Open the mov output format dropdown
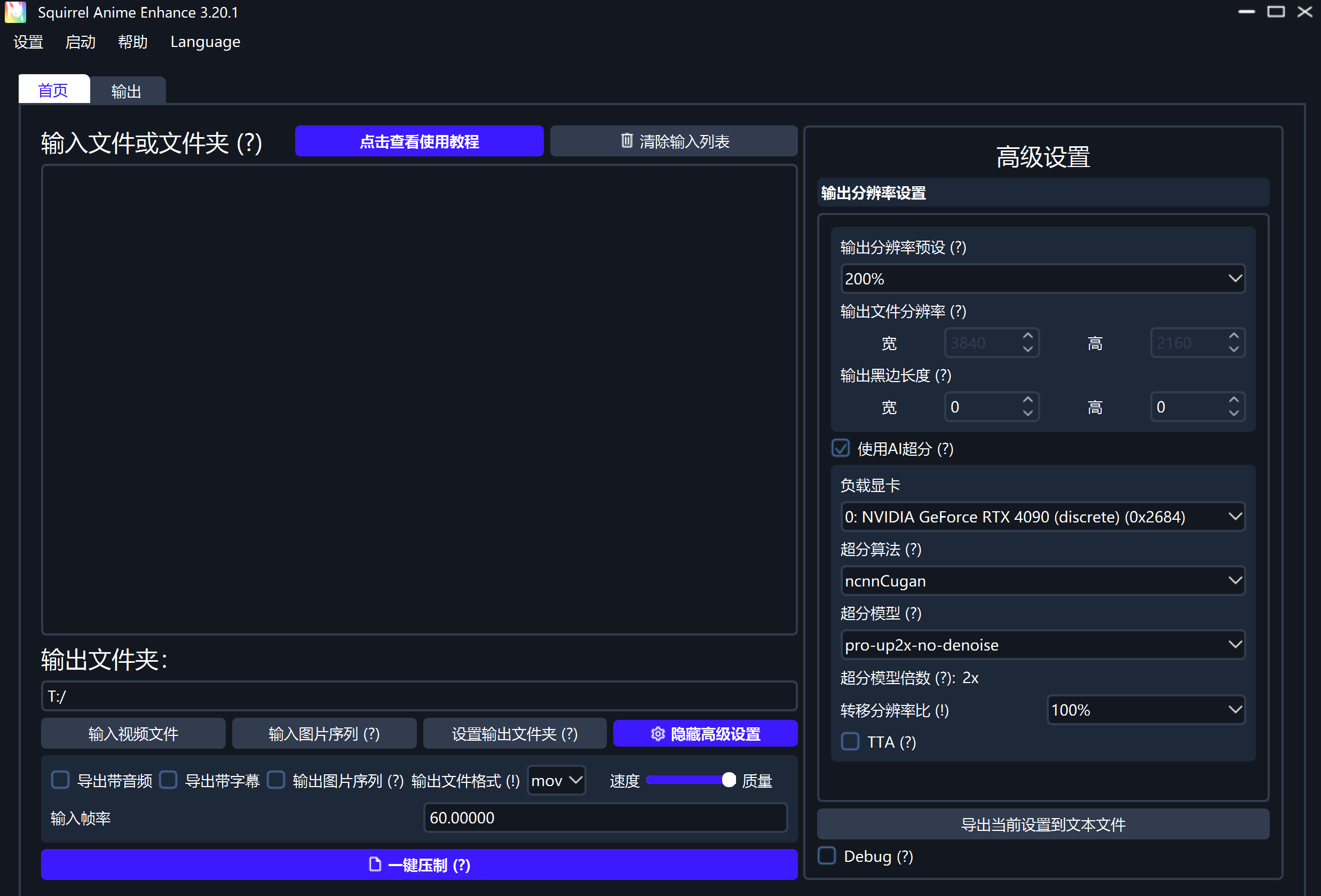Image resolution: width=1321 pixels, height=896 pixels. 556,780
